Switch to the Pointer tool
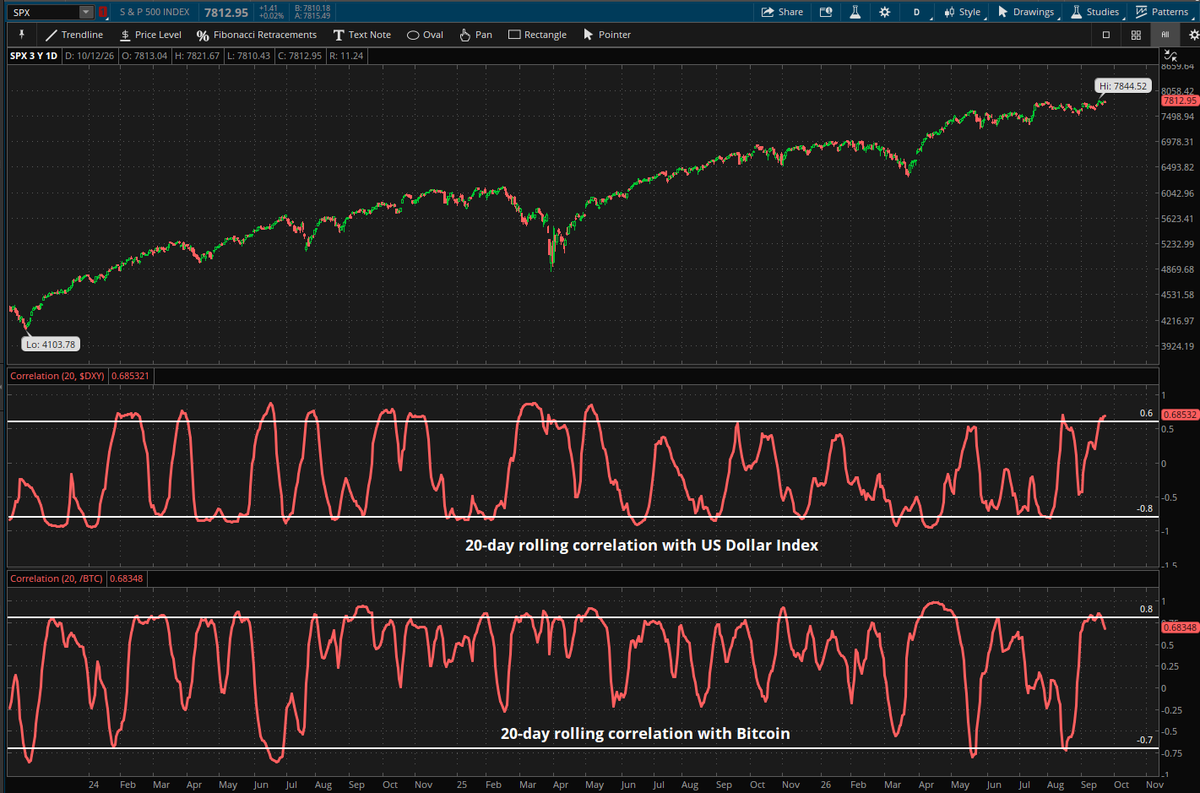1200x793 pixels. [607, 34]
